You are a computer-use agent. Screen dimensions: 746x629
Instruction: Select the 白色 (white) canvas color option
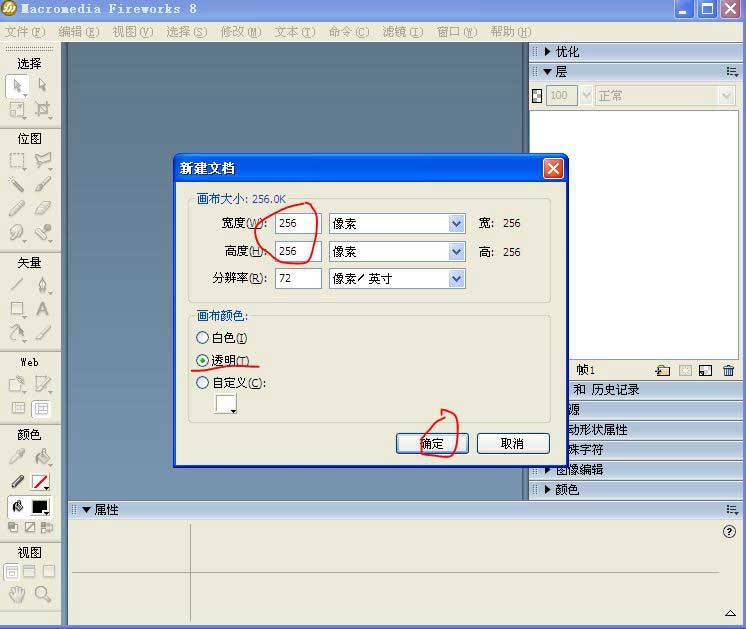point(203,338)
